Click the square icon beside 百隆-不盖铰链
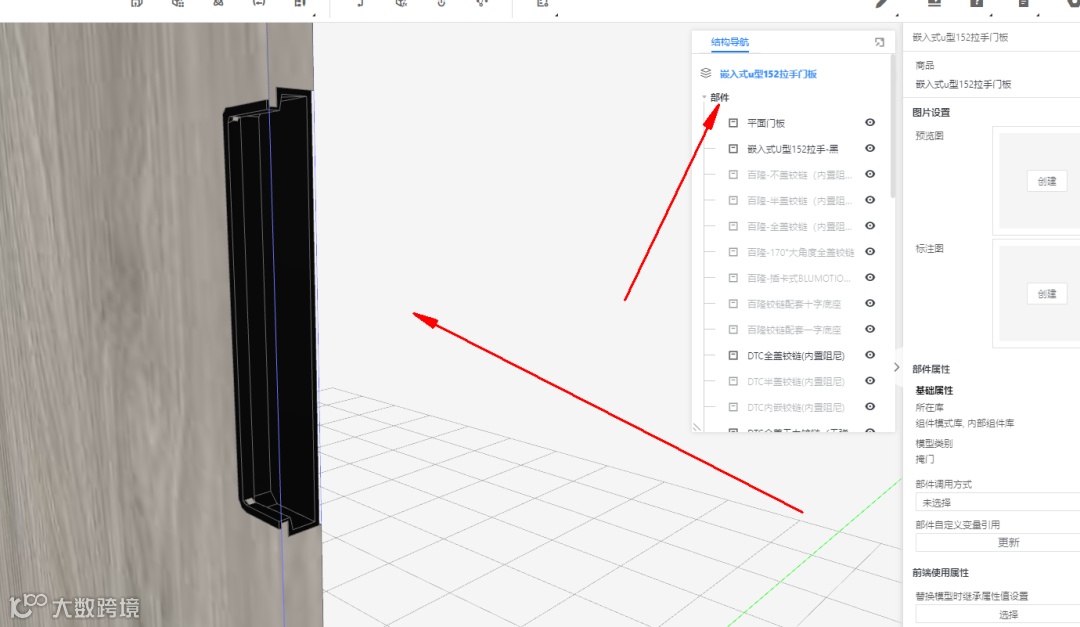 click(x=733, y=174)
